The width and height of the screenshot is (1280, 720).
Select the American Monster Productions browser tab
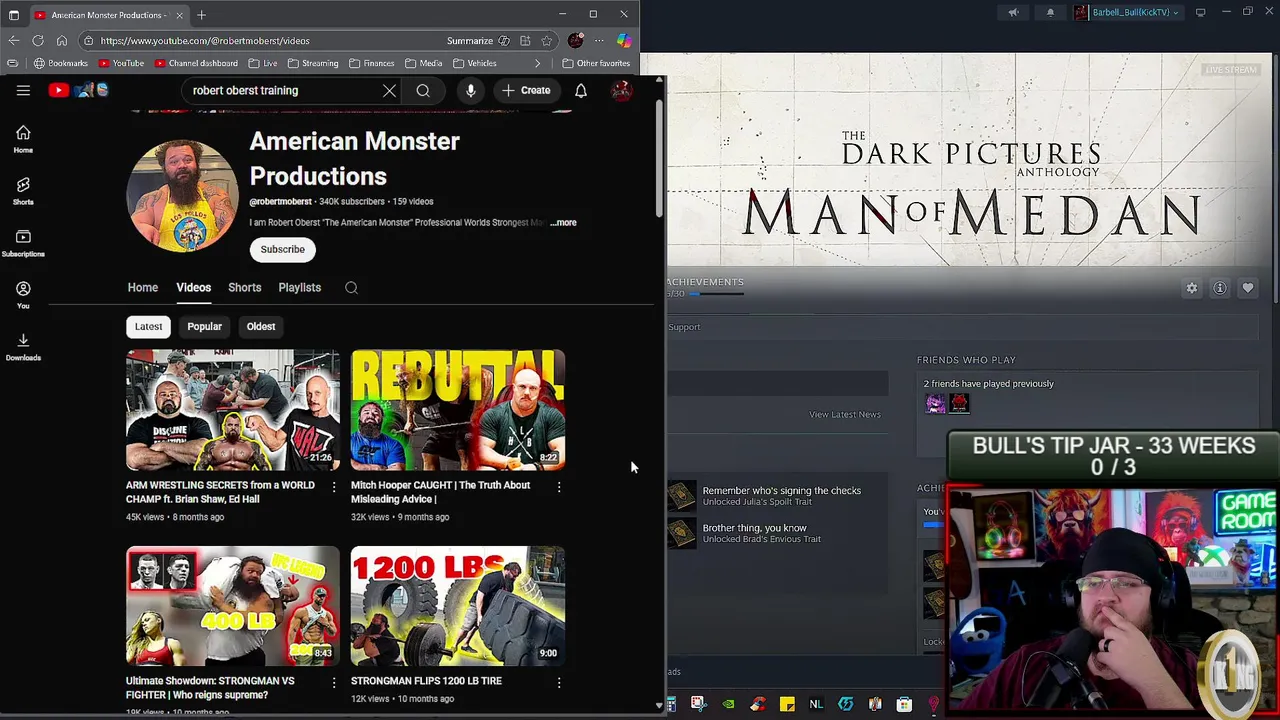(108, 15)
